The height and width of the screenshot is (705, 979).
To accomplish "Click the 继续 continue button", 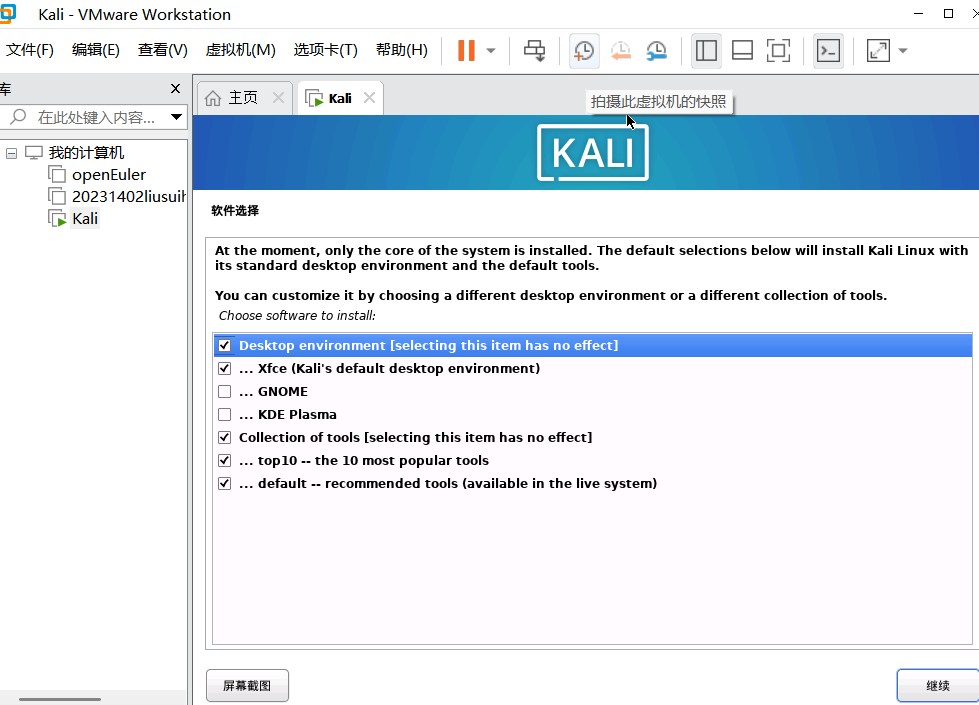I will (938, 686).
